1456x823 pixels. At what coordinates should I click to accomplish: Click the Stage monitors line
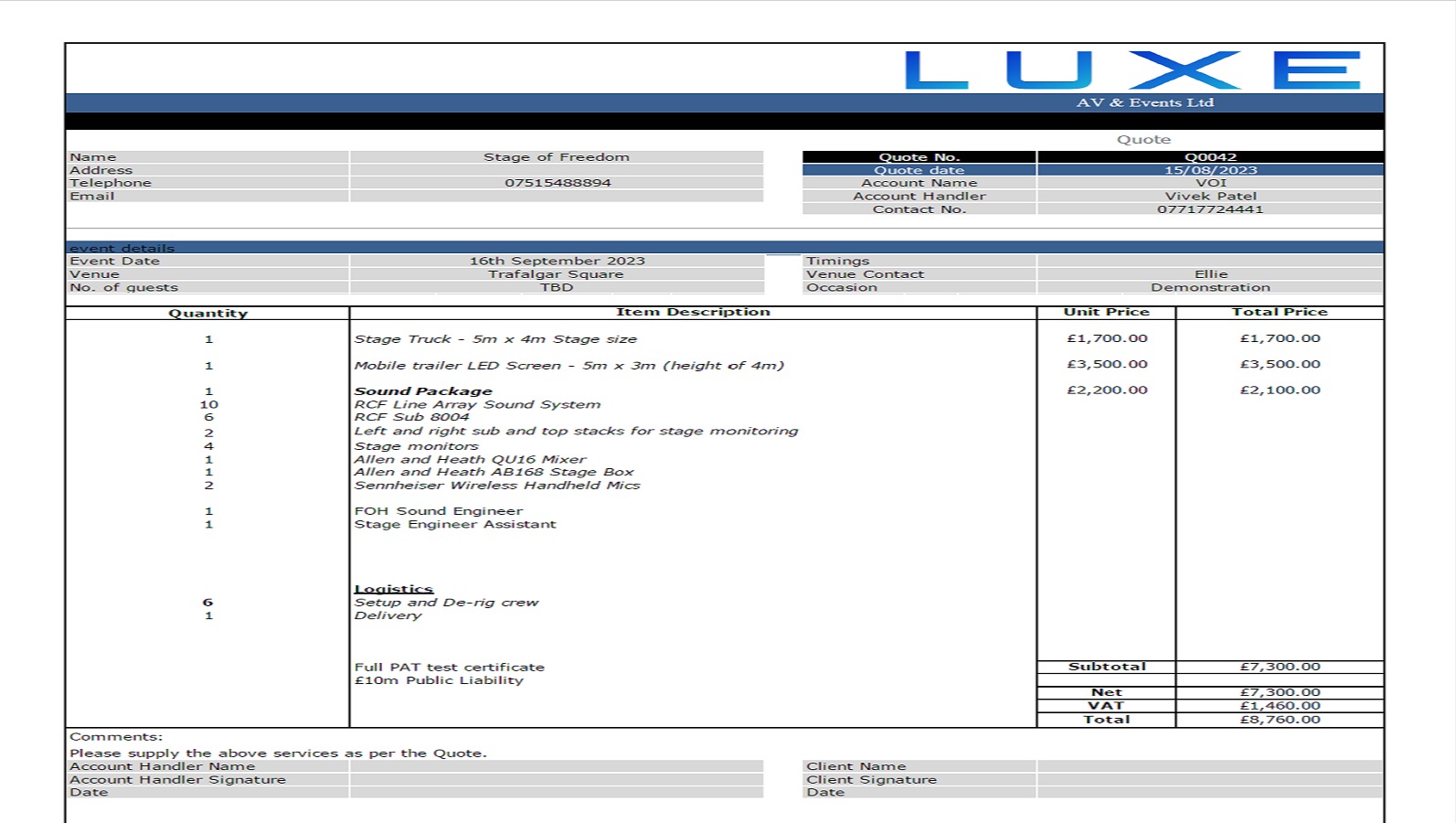pos(416,446)
